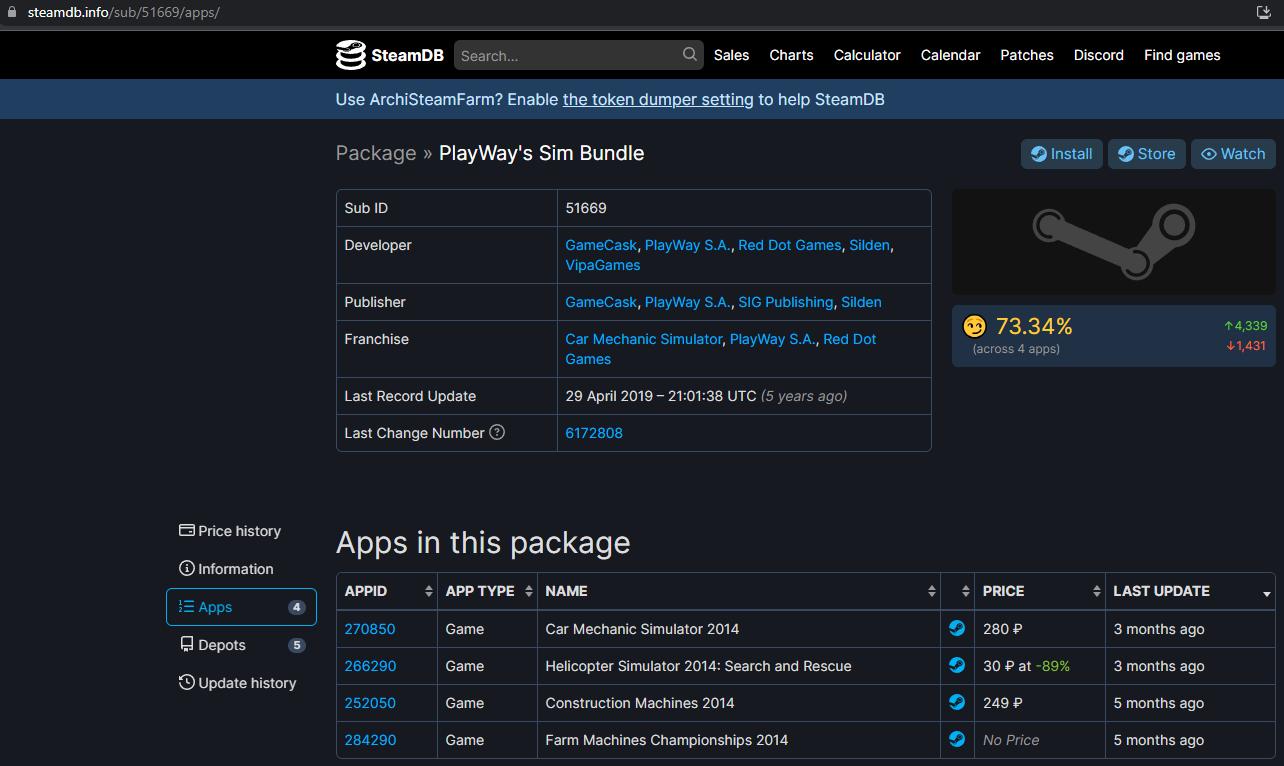This screenshot has height=766, width=1284.
Task: Open change number 6172808 link
Action: [594, 433]
